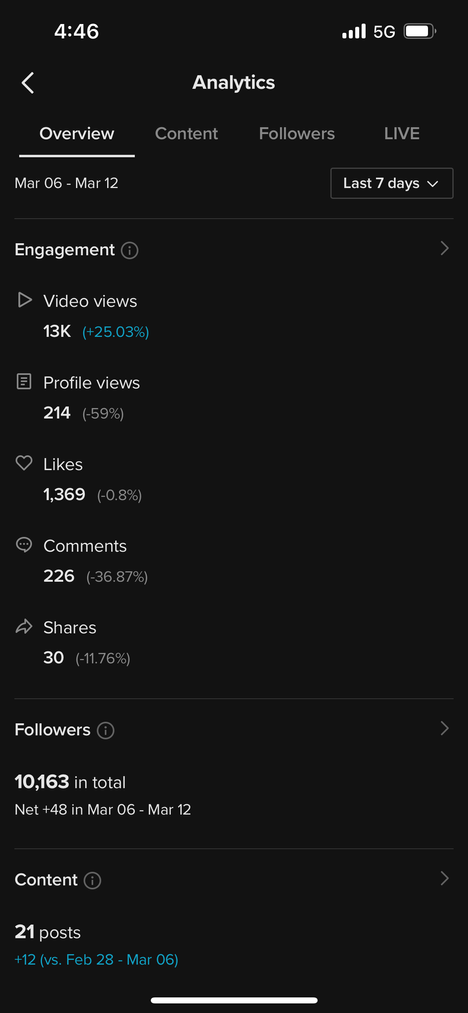Switch to the Content tab
Viewport: 468px width, 1013px height.
point(186,134)
